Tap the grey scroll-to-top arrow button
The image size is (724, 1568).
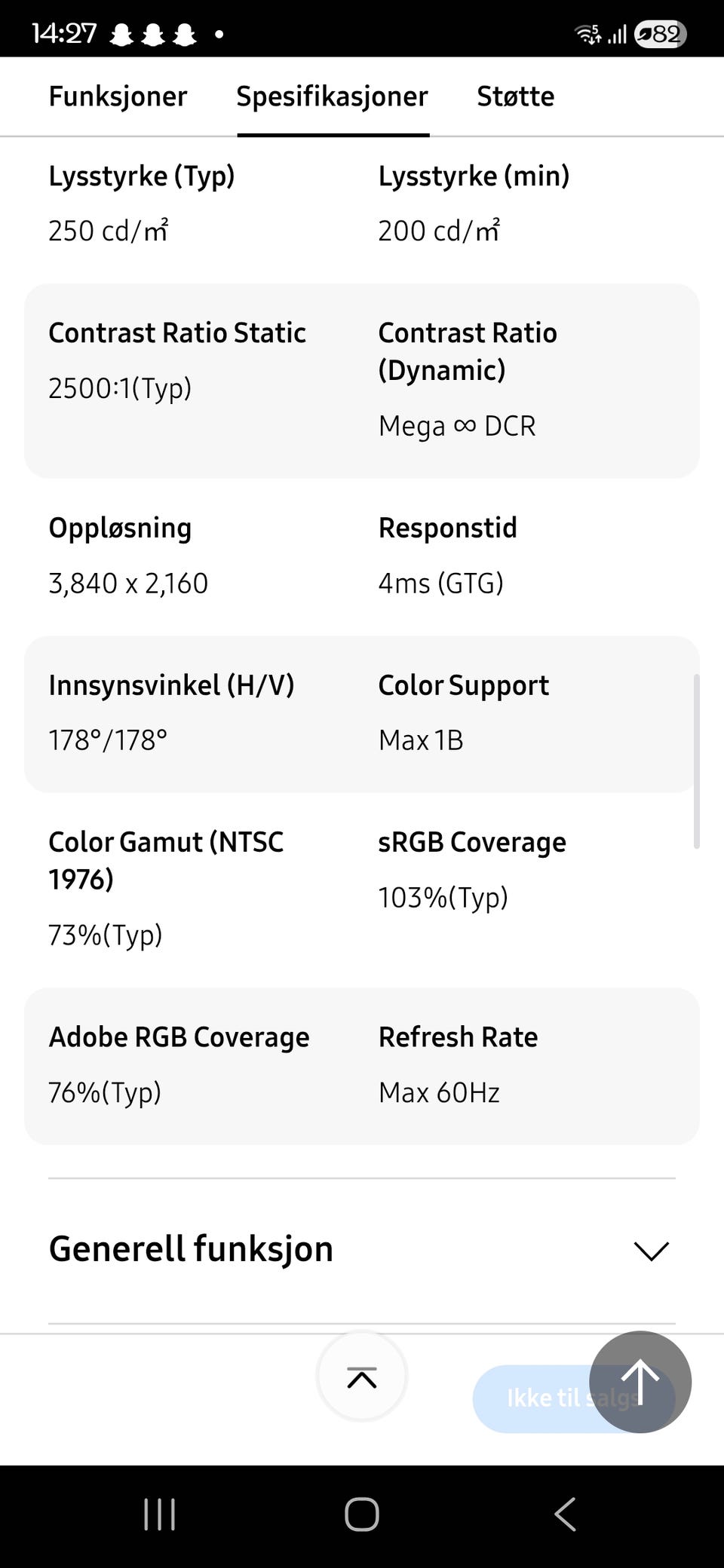pyautogui.click(x=640, y=1382)
